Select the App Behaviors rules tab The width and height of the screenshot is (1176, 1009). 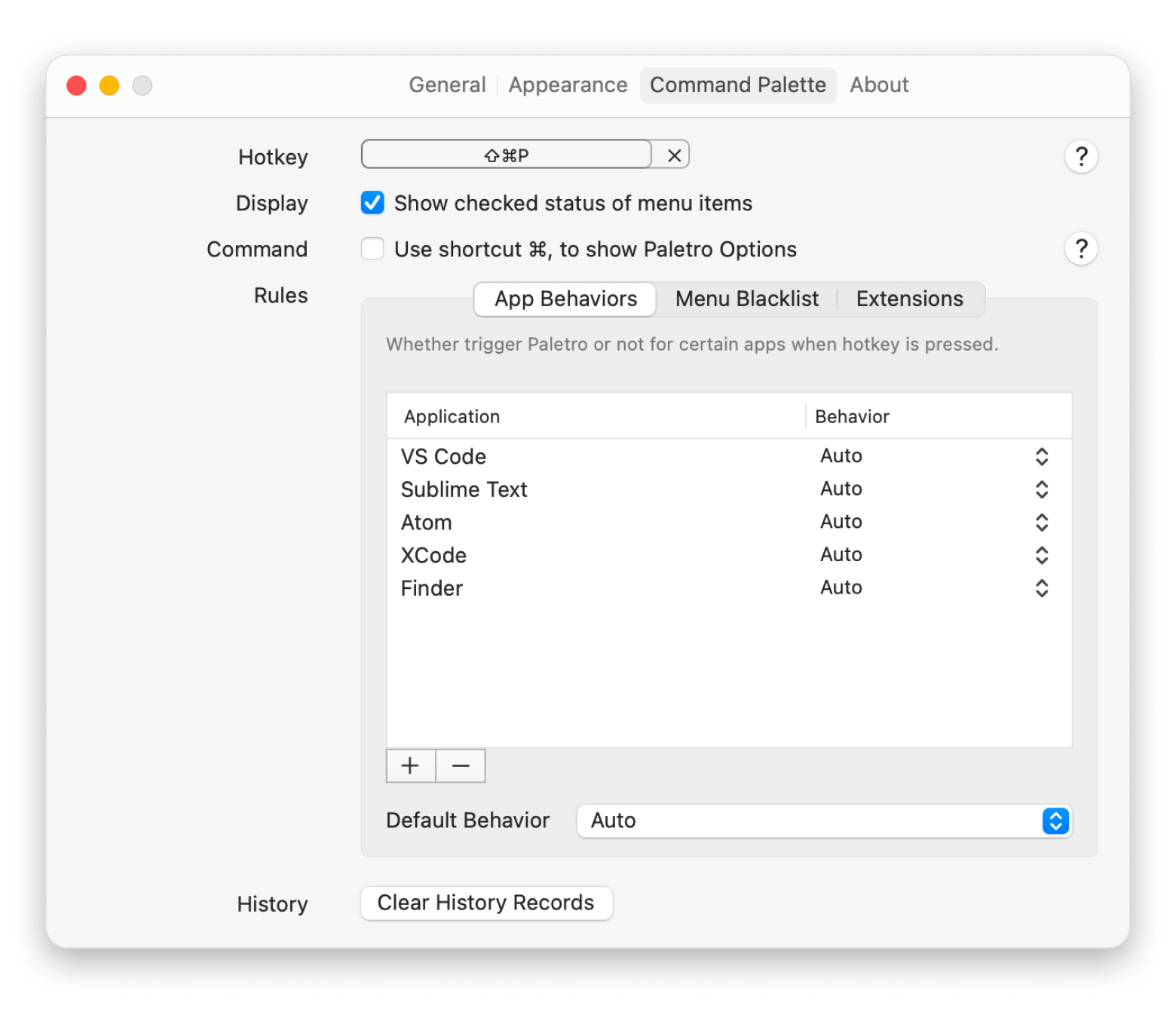tap(565, 299)
